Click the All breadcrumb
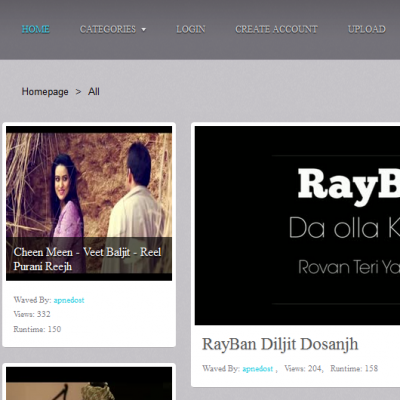 click(94, 92)
